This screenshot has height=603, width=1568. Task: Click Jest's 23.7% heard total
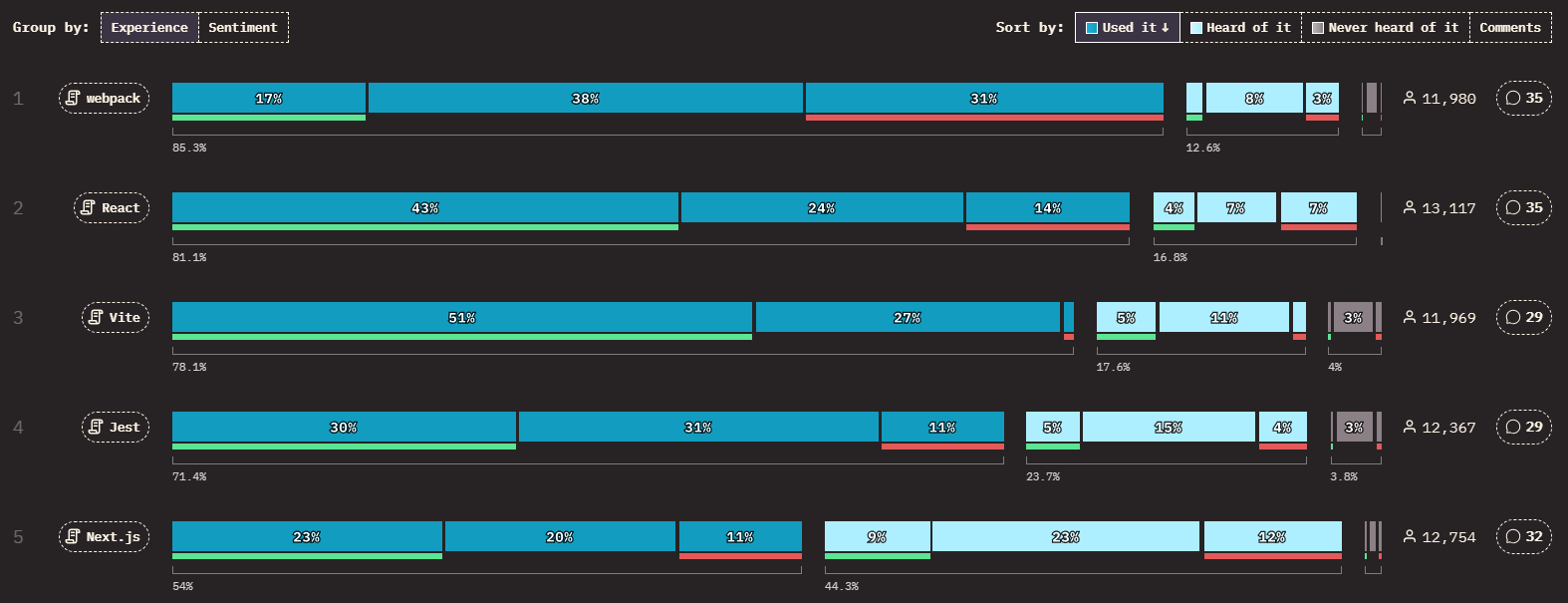tap(1043, 476)
